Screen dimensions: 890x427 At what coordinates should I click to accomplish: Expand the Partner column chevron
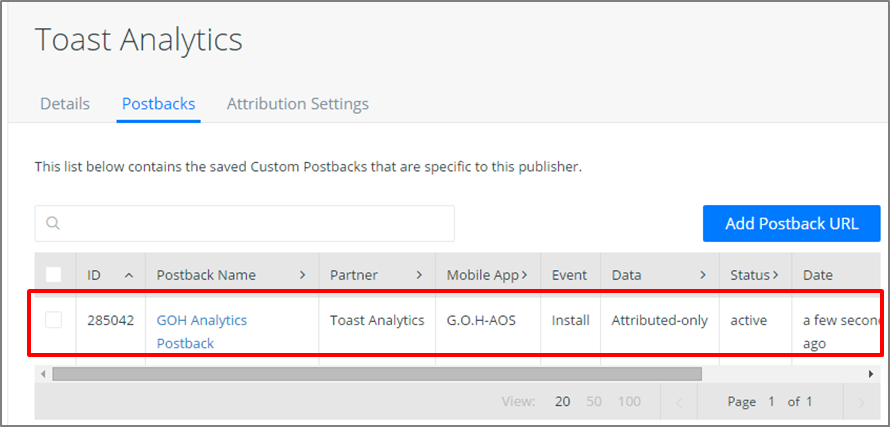pos(419,275)
